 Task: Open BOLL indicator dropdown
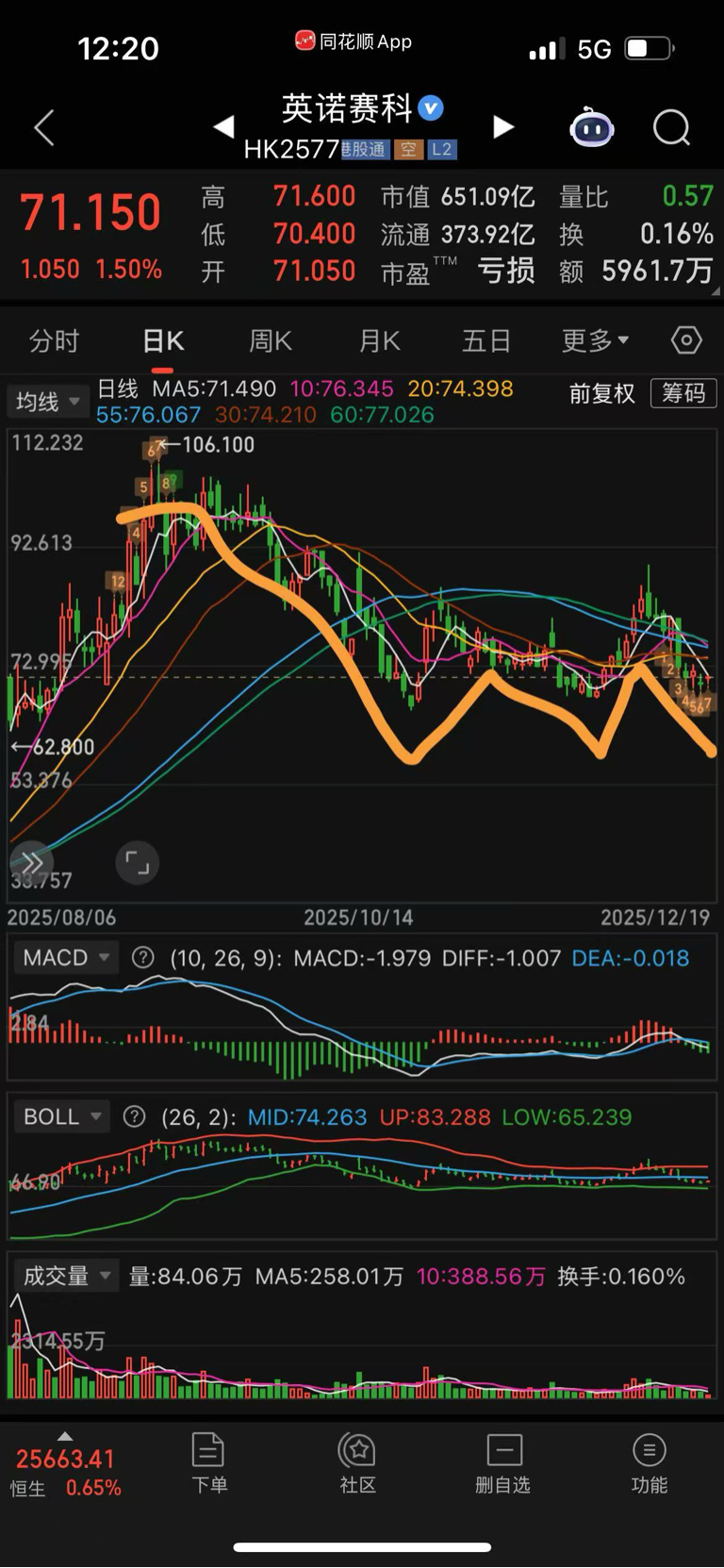tap(61, 1117)
